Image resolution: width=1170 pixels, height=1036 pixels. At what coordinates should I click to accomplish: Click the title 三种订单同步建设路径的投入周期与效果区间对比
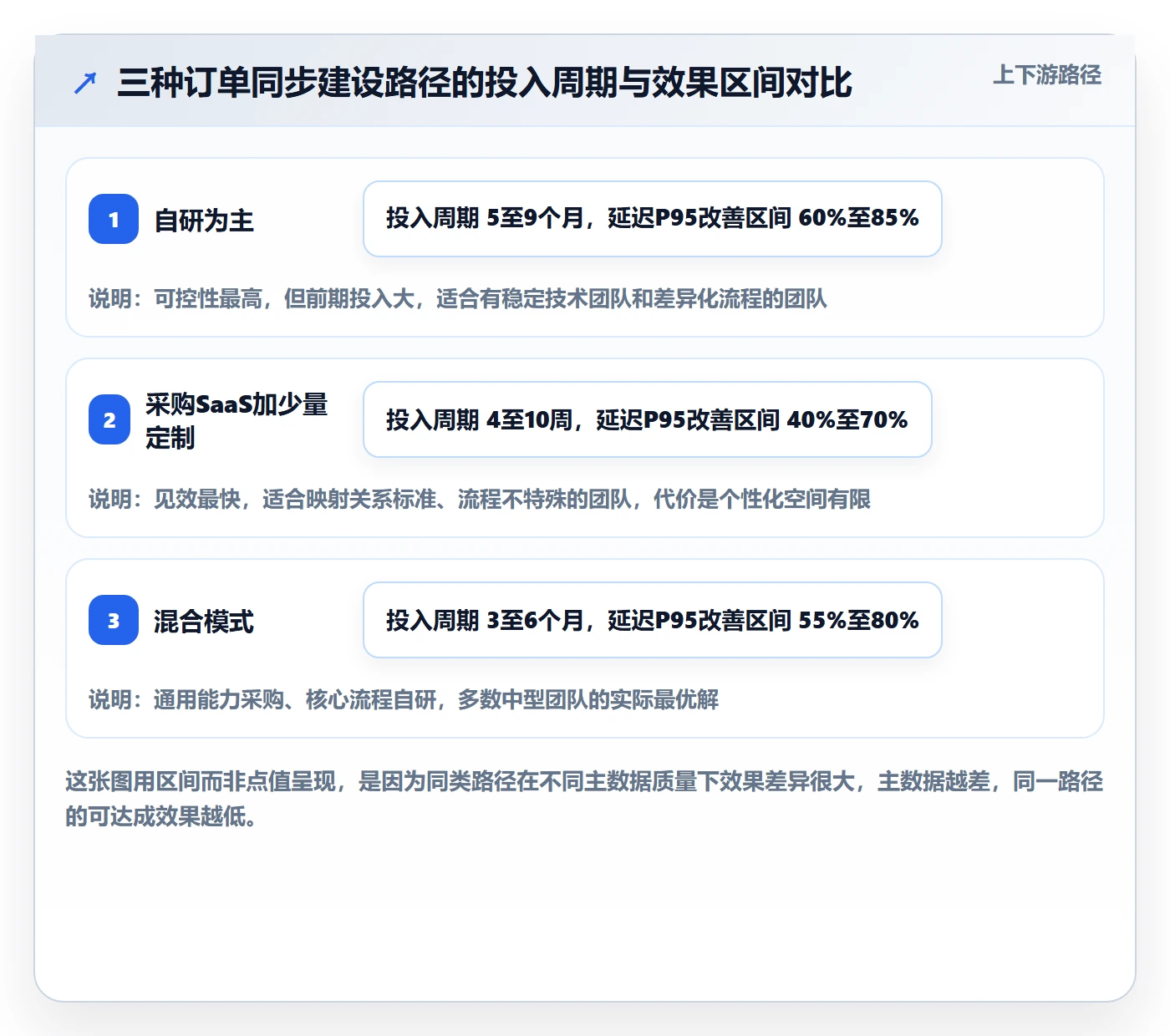(x=485, y=83)
